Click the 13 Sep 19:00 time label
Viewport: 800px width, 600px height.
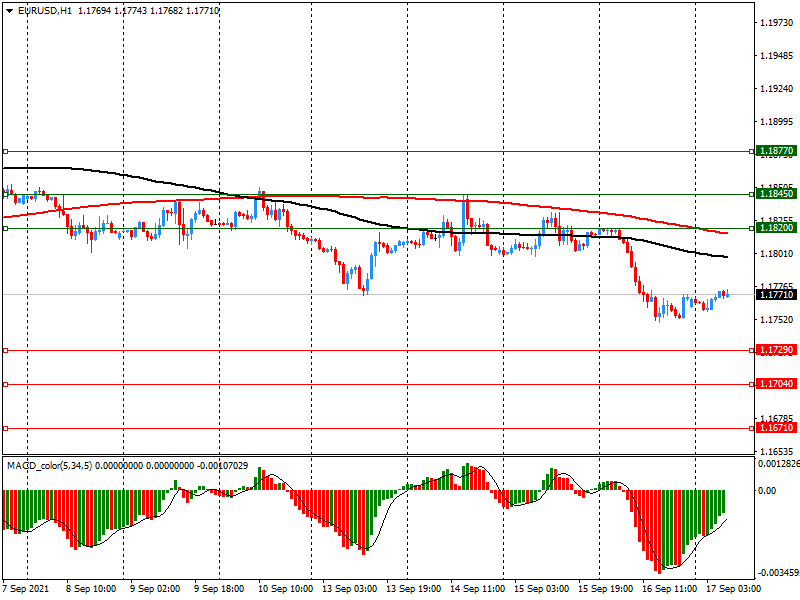click(414, 588)
